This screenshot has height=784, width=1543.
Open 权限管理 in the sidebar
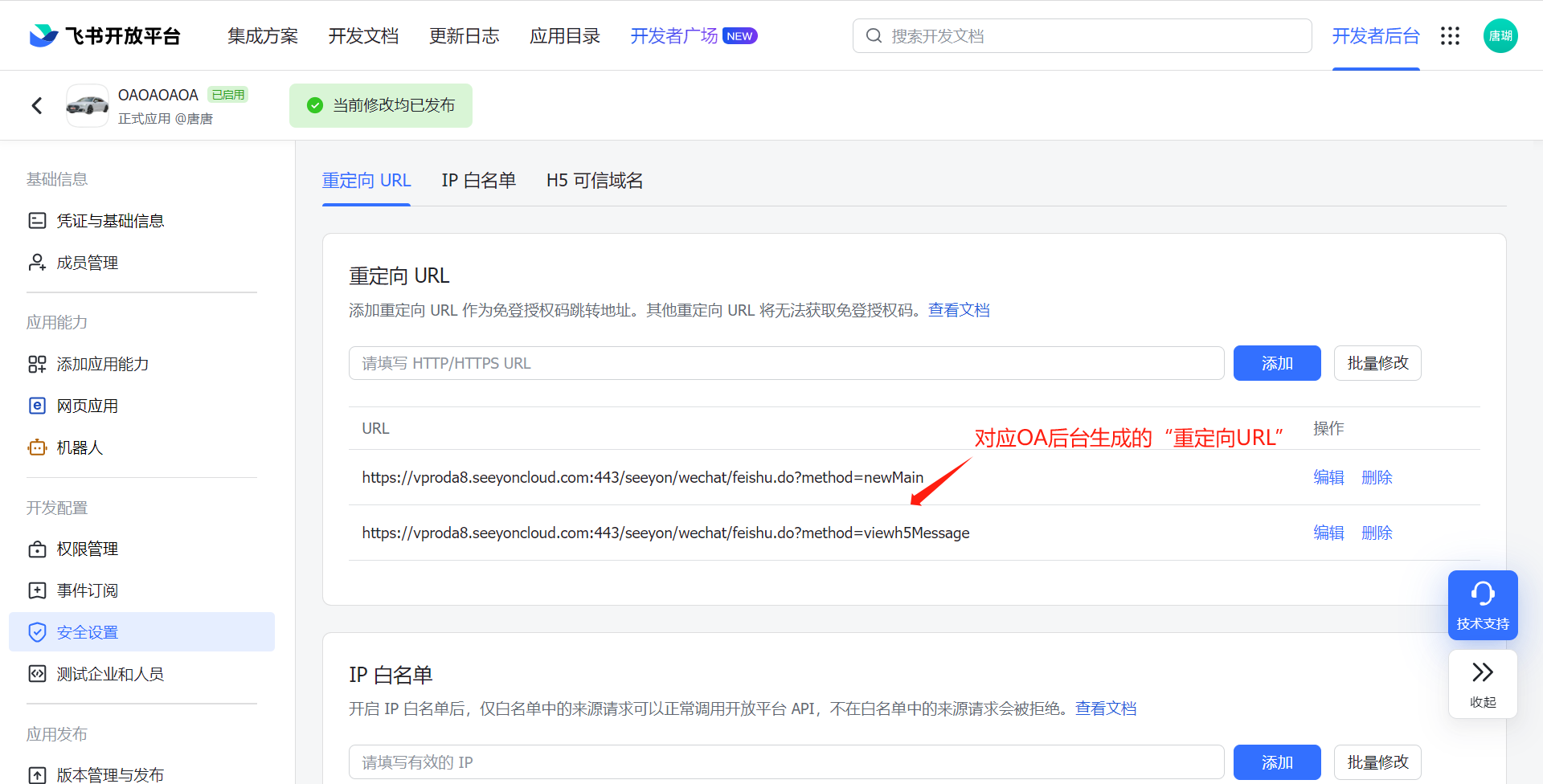pos(87,549)
